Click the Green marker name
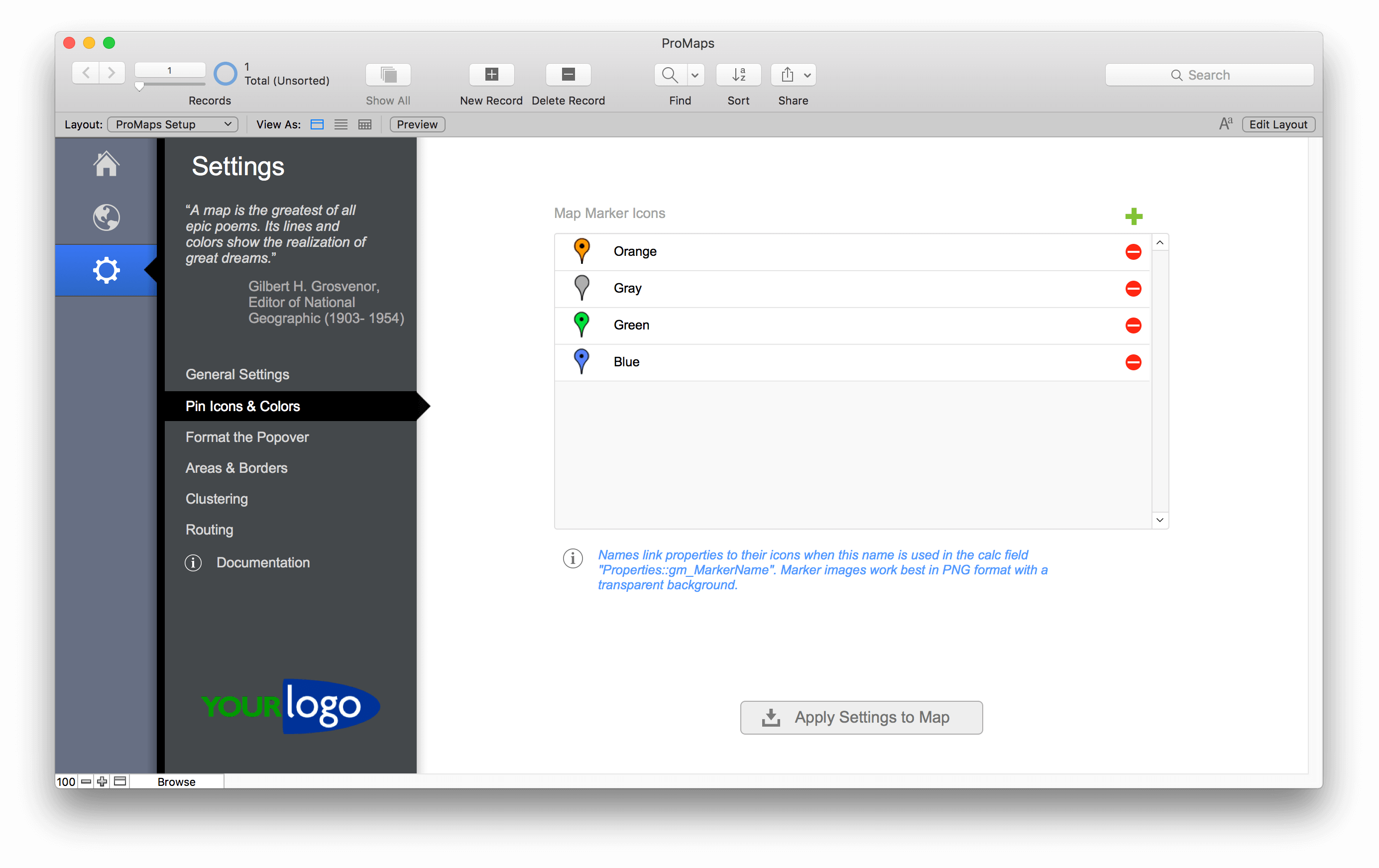Image resolution: width=1379 pixels, height=868 pixels. click(631, 325)
